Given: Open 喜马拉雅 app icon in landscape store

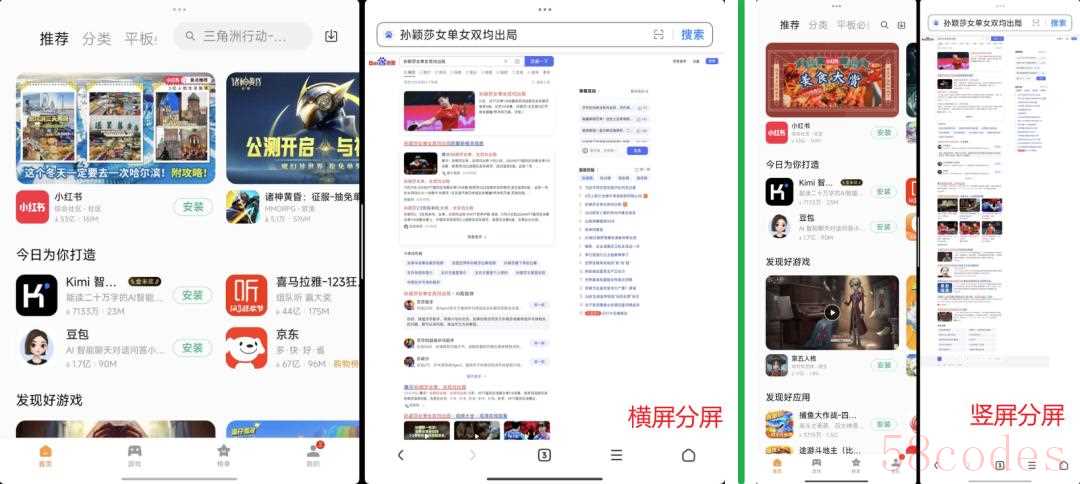Looking at the screenshot, I should (247, 295).
